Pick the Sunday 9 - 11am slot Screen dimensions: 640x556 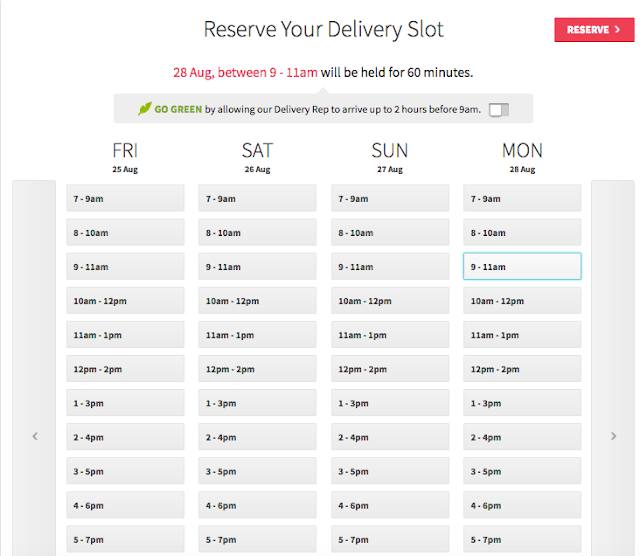[390, 267]
